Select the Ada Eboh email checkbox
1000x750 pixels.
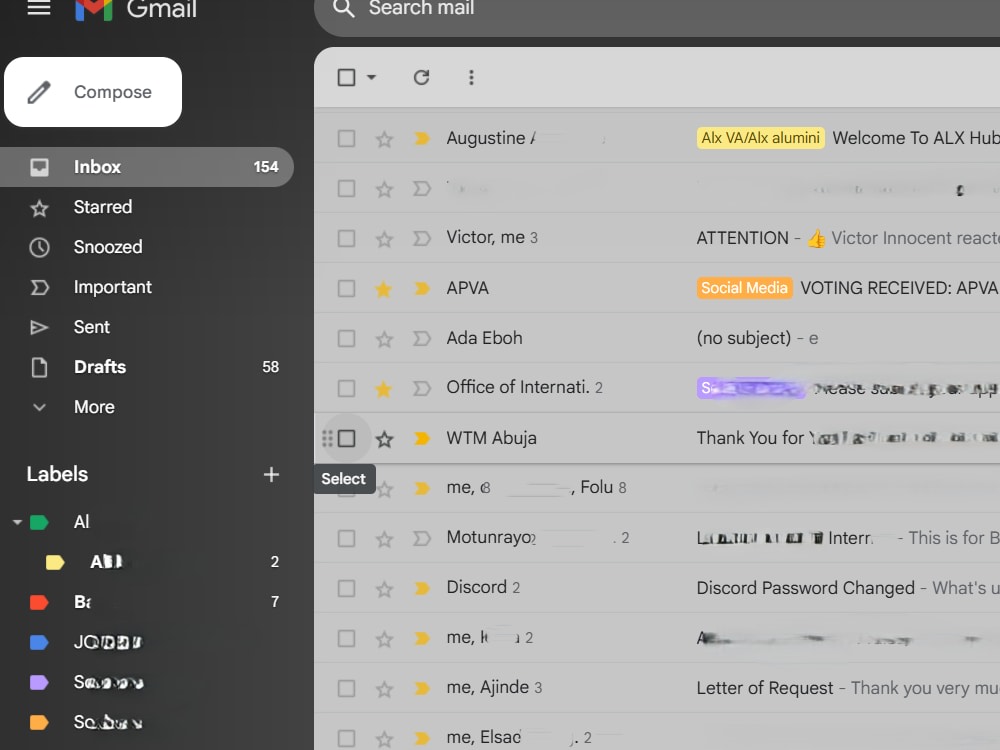pos(346,338)
